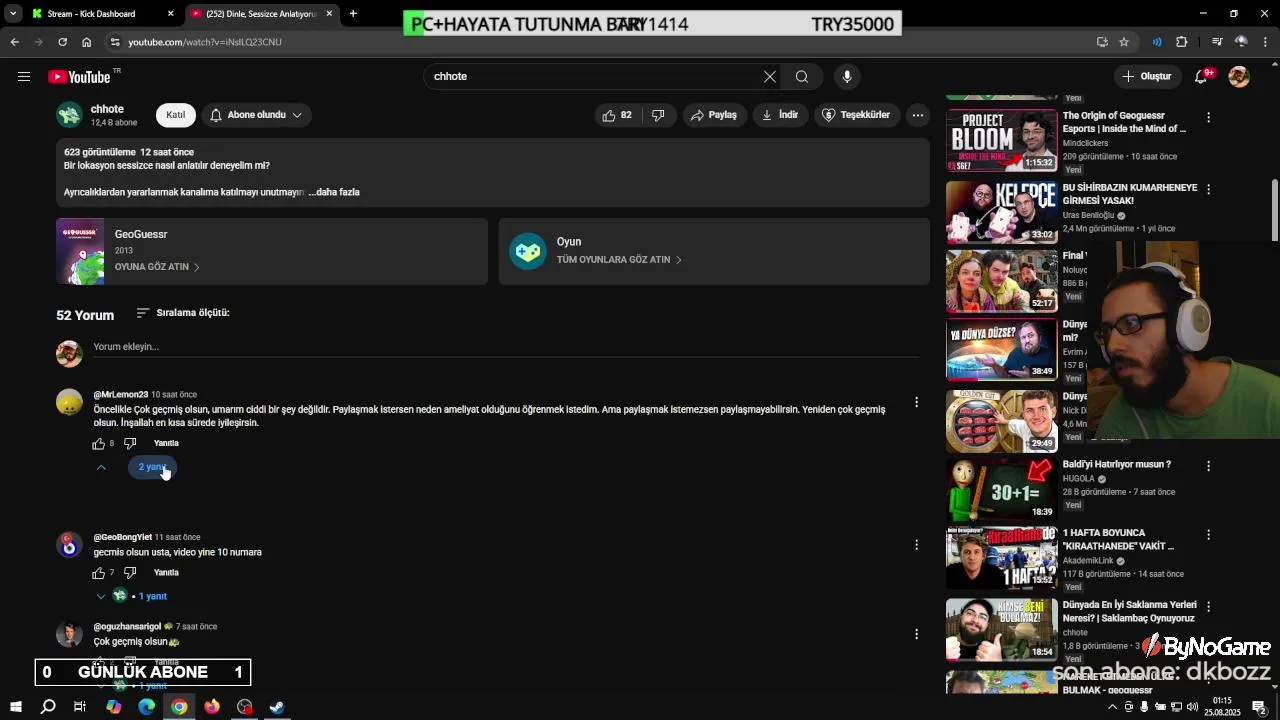Click the Paylaş share button
This screenshot has width=1280, height=720.
[x=714, y=115]
